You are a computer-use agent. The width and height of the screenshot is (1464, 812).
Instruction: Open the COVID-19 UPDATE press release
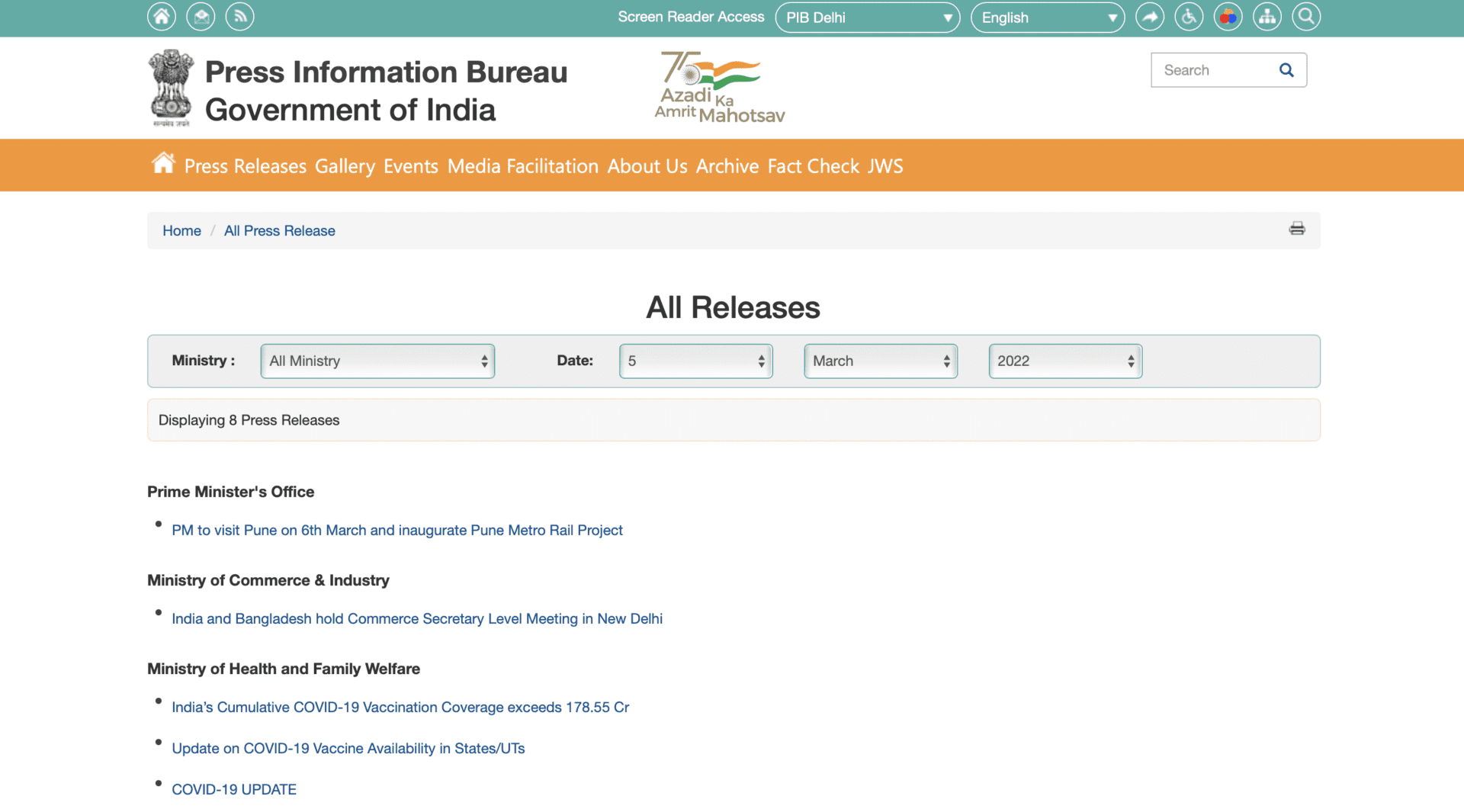[x=234, y=789]
